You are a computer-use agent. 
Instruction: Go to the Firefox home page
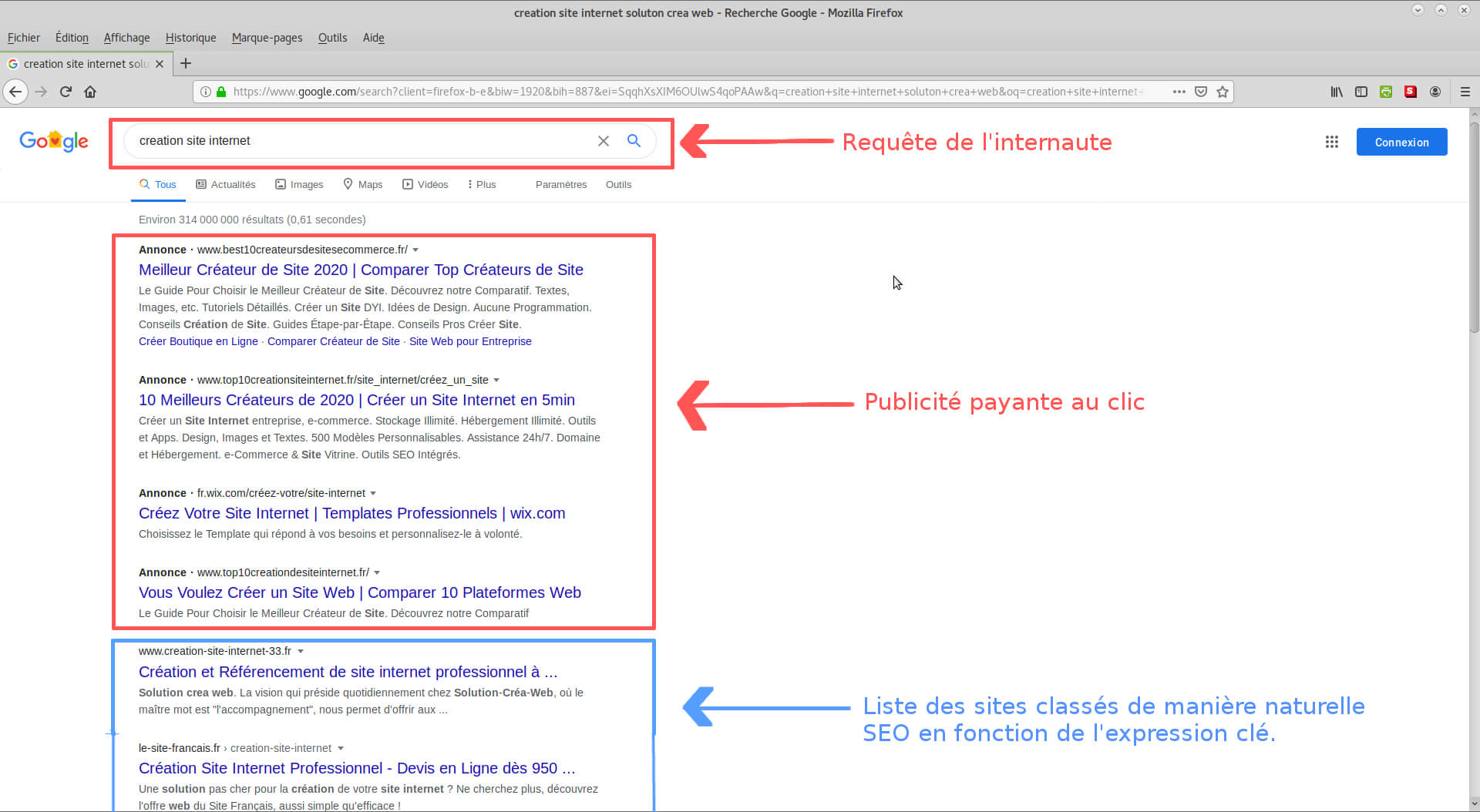(x=90, y=92)
